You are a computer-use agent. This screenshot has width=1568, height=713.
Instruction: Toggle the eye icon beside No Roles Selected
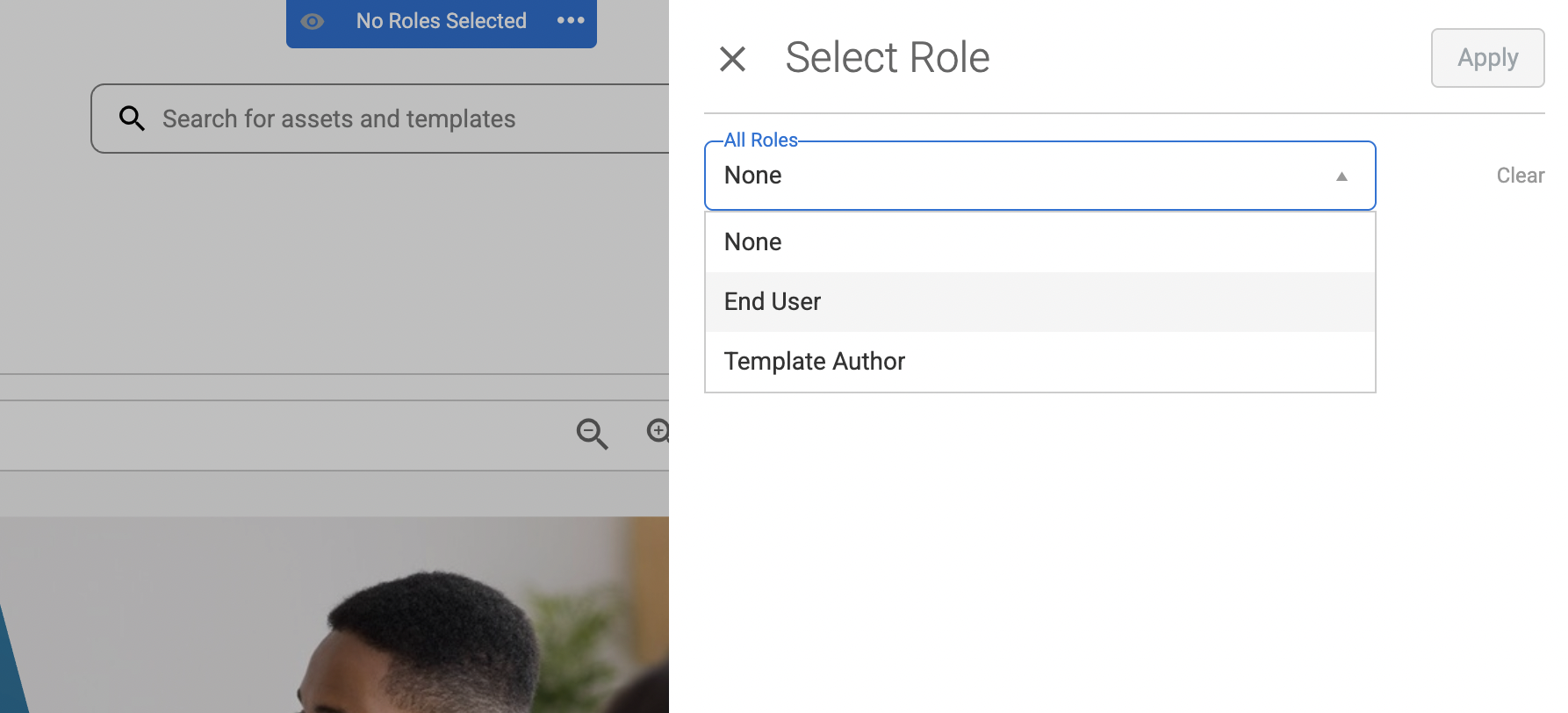[x=313, y=21]
